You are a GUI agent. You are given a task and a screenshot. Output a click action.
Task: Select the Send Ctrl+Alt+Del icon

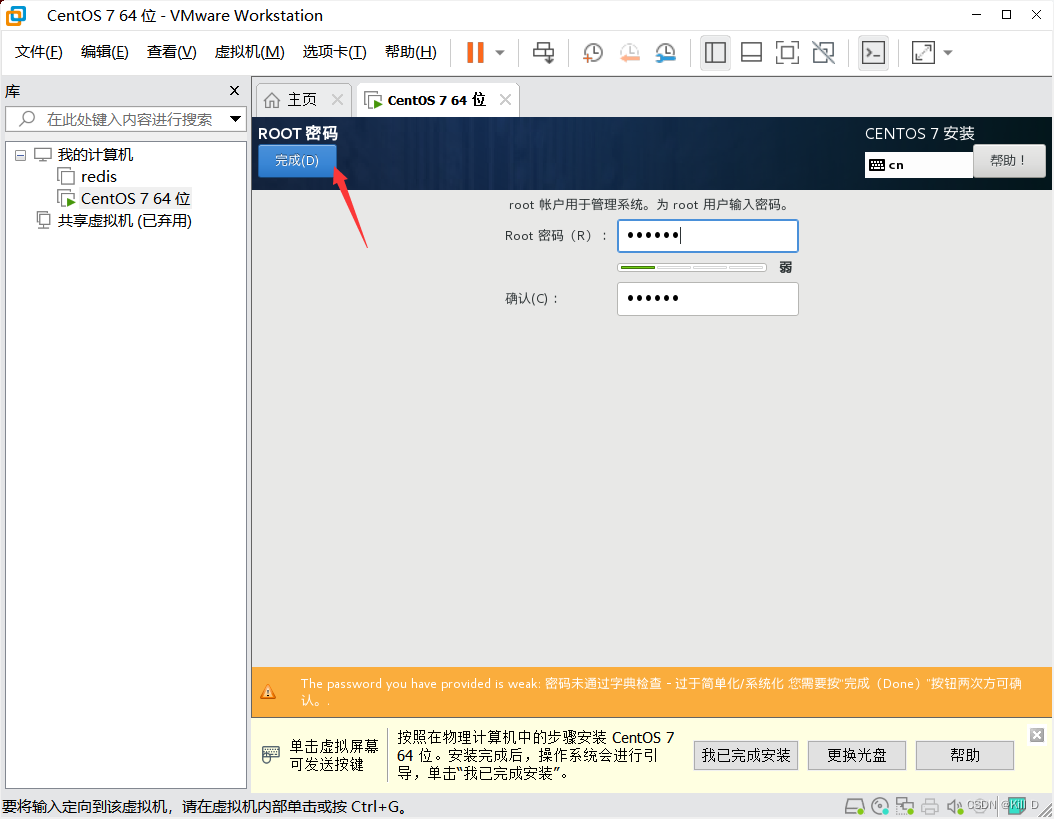[x=543, y=53]
